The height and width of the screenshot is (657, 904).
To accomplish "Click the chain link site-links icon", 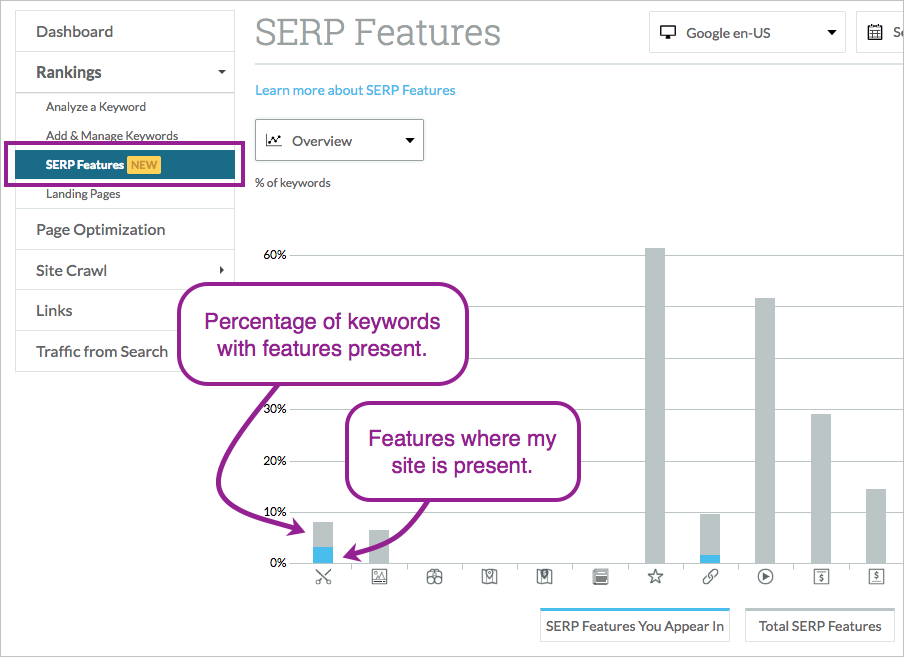I will (710, 576).
